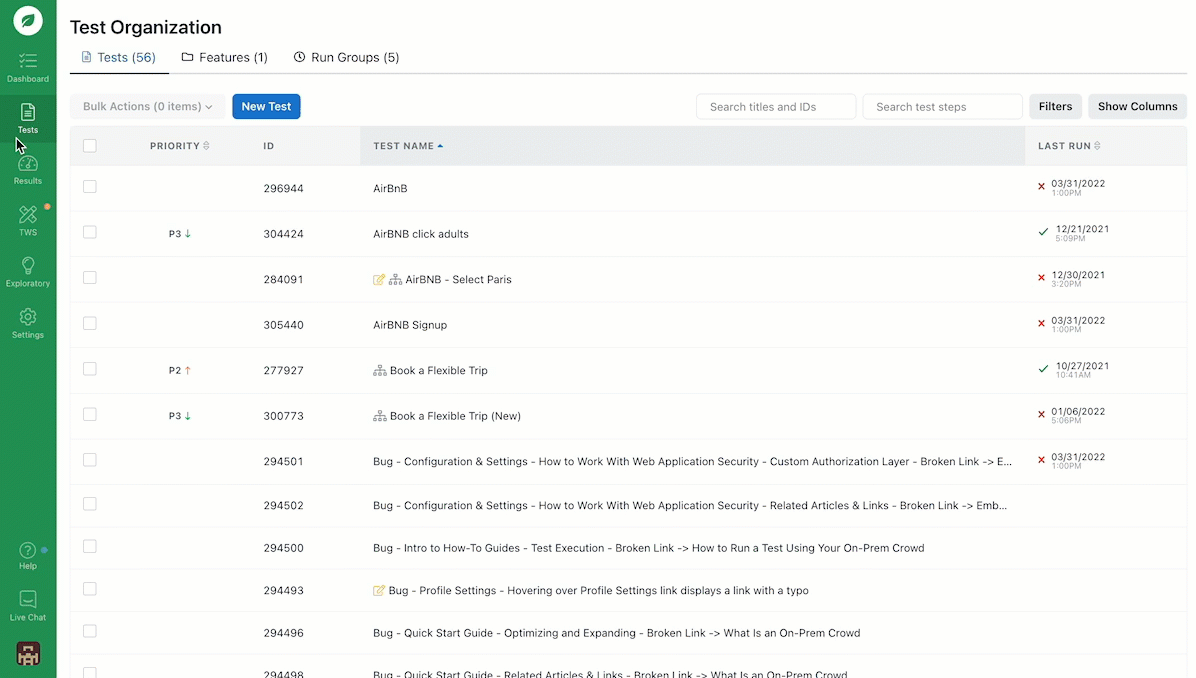
Task: Click the user avatar at sidebar bottom
Action: click(x=28, y=654)
